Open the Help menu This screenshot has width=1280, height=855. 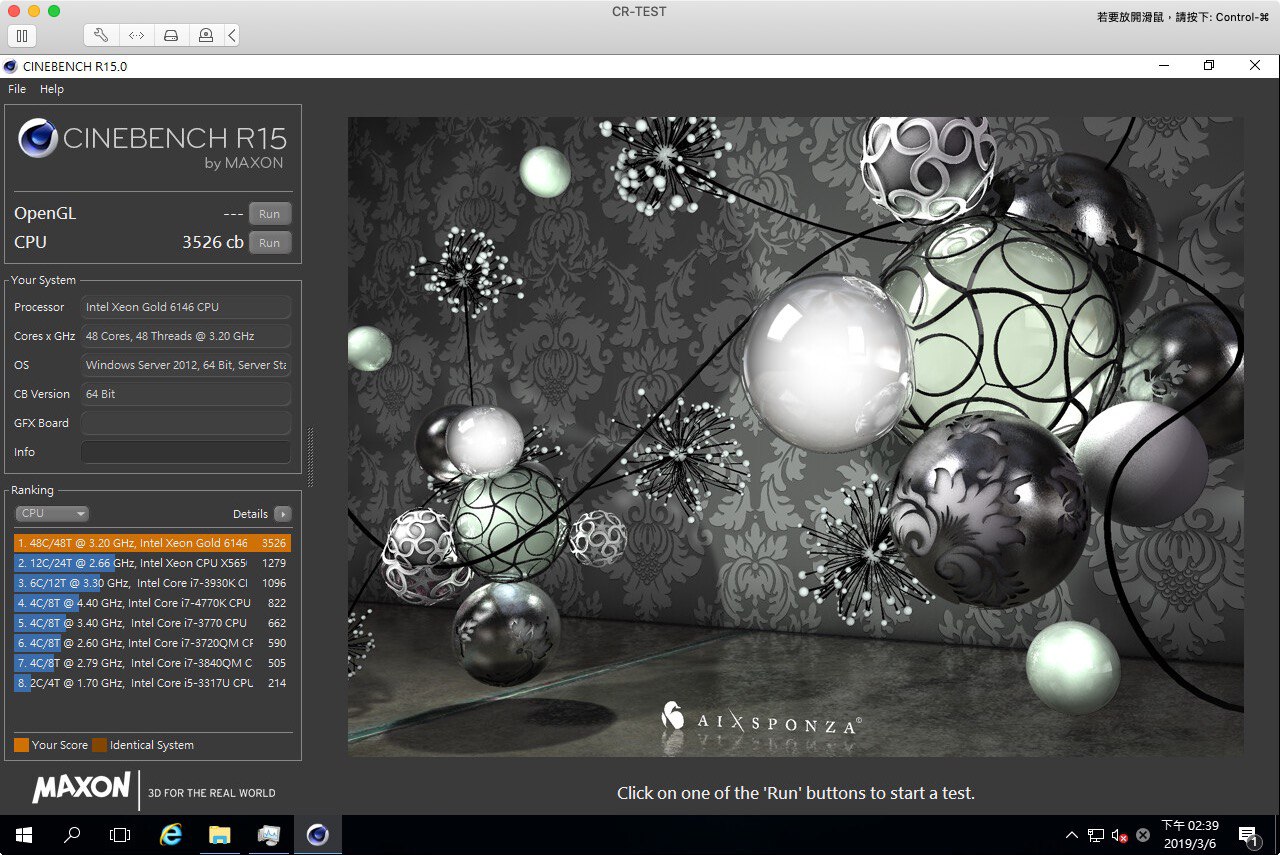52,89
